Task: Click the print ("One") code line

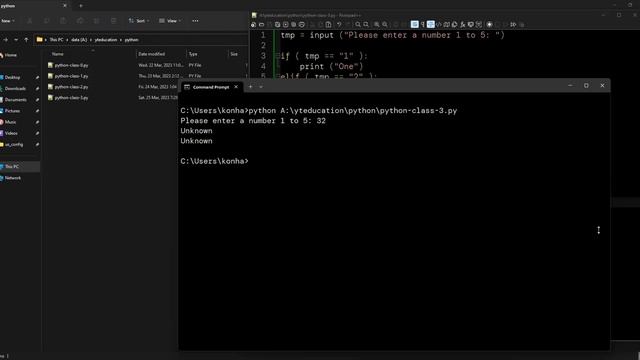Action: tap(331, 66)
